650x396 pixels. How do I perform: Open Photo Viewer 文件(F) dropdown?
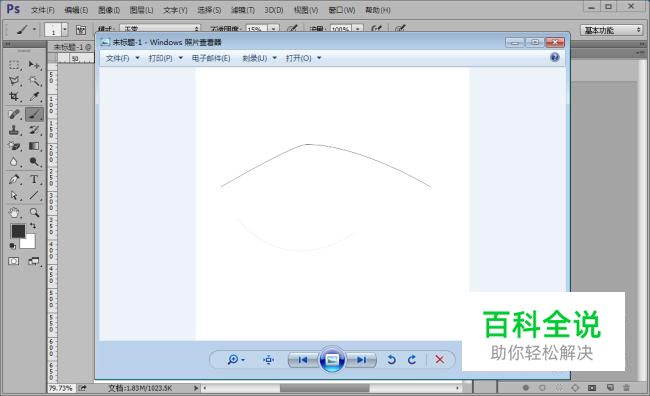[x=122, y=58]
